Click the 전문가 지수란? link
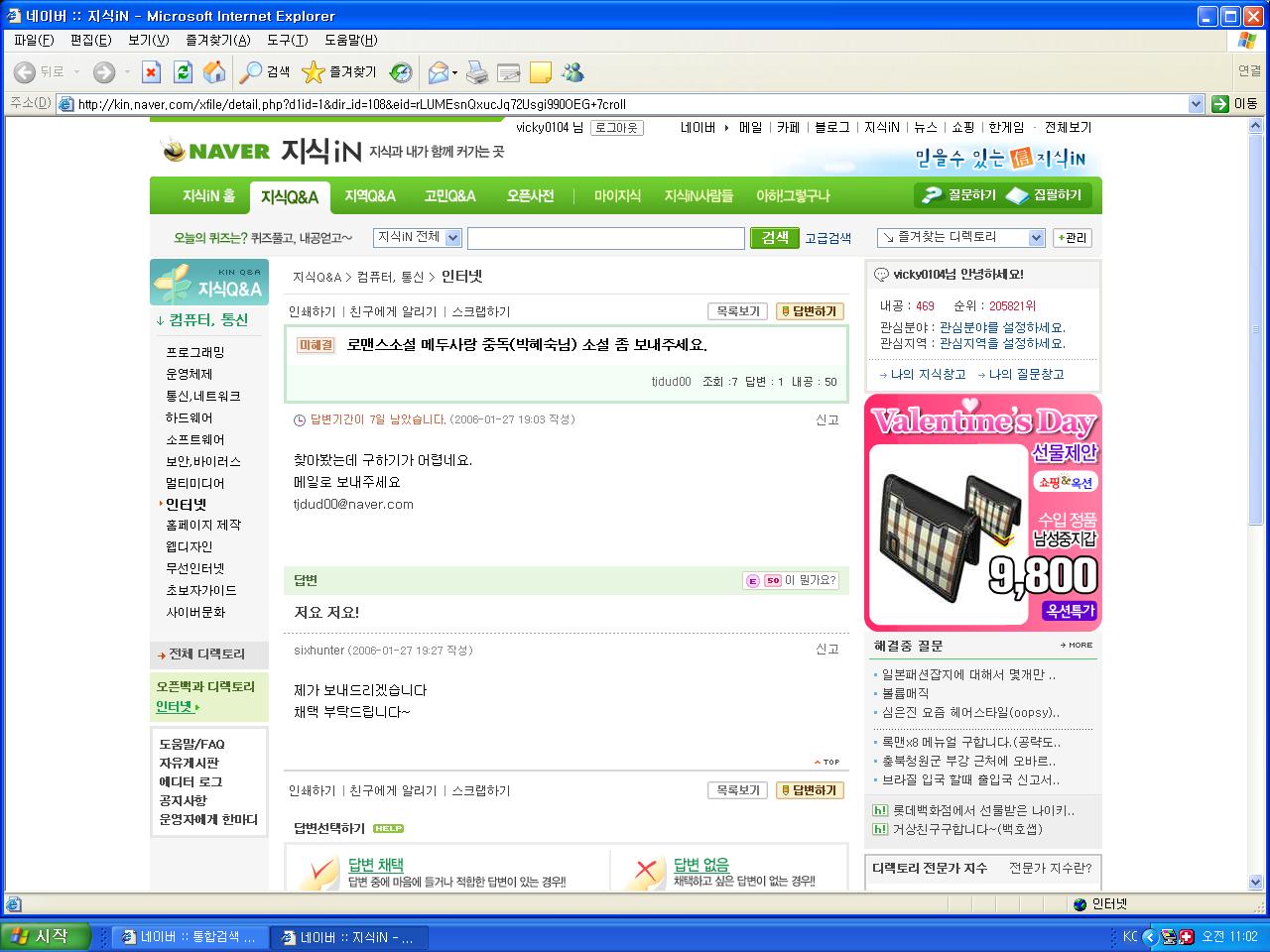Image resolution: width=1270 pixels, height=952 pixels. (x=1051, y=869)
